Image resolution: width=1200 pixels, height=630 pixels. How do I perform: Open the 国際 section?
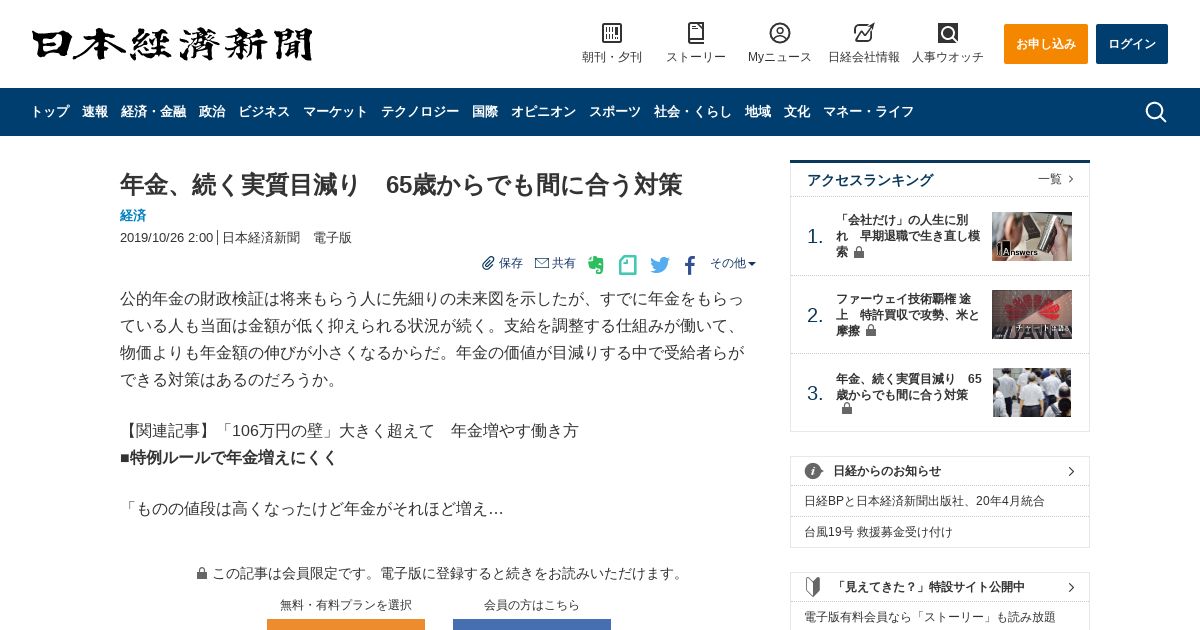tap(485, 112)
